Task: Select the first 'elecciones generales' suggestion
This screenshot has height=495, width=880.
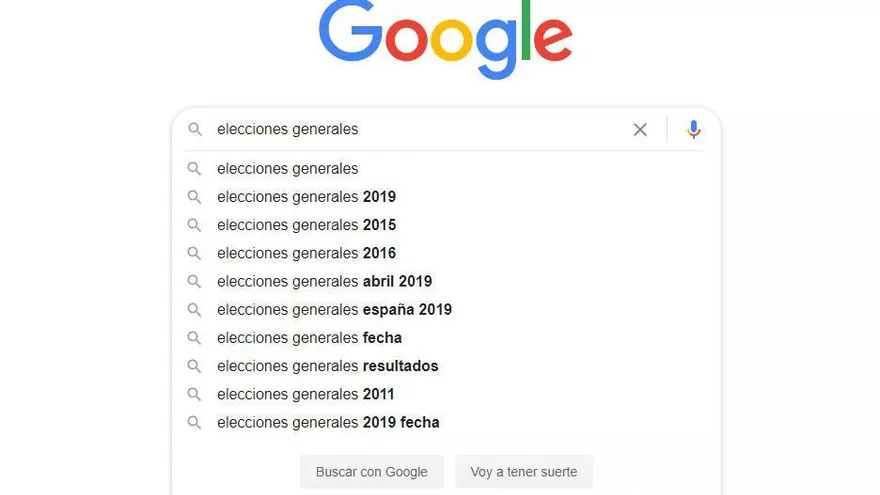Action: click(x=287, y=169)
